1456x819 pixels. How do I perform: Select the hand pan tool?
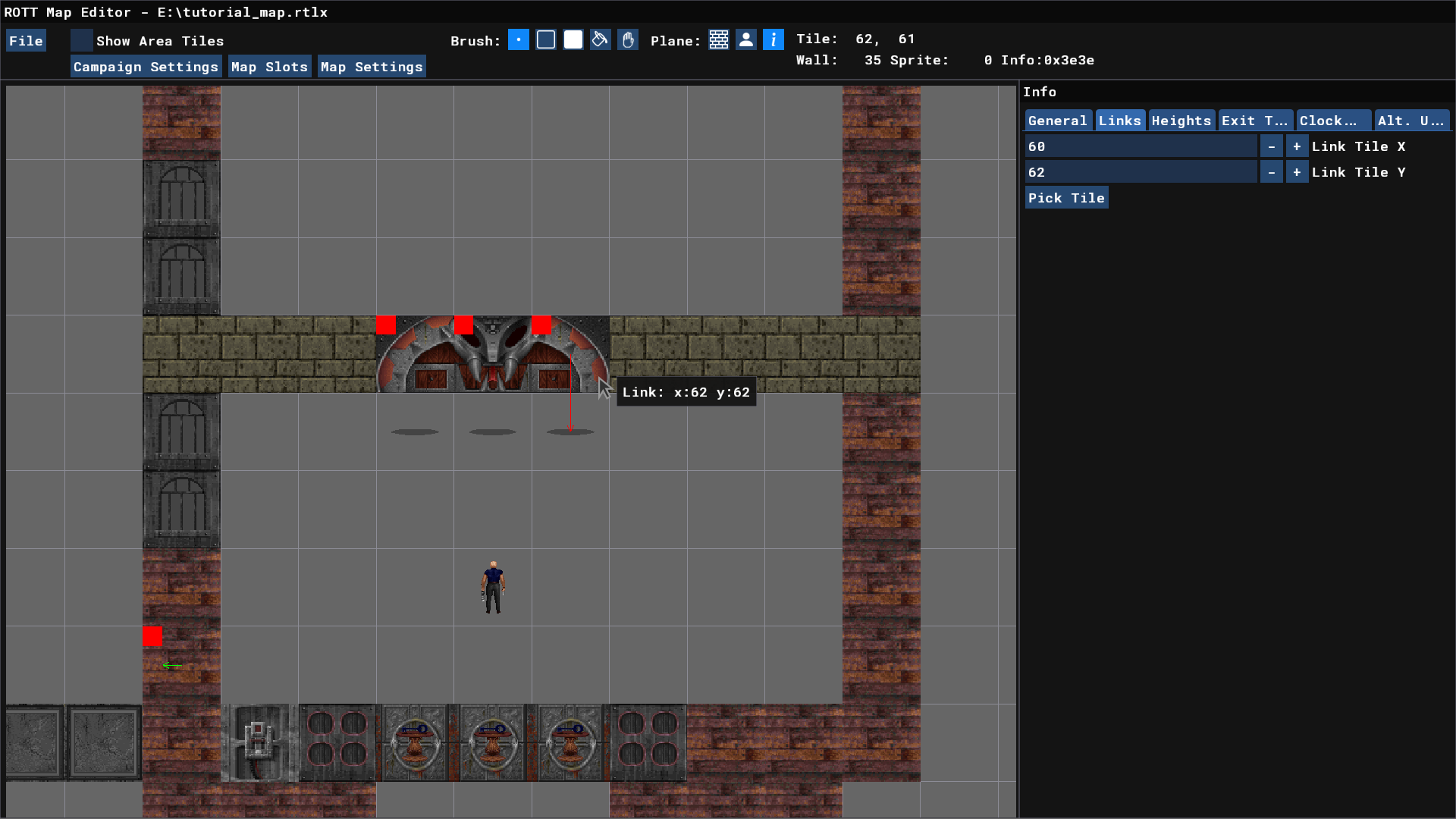(x=628, y=40)
